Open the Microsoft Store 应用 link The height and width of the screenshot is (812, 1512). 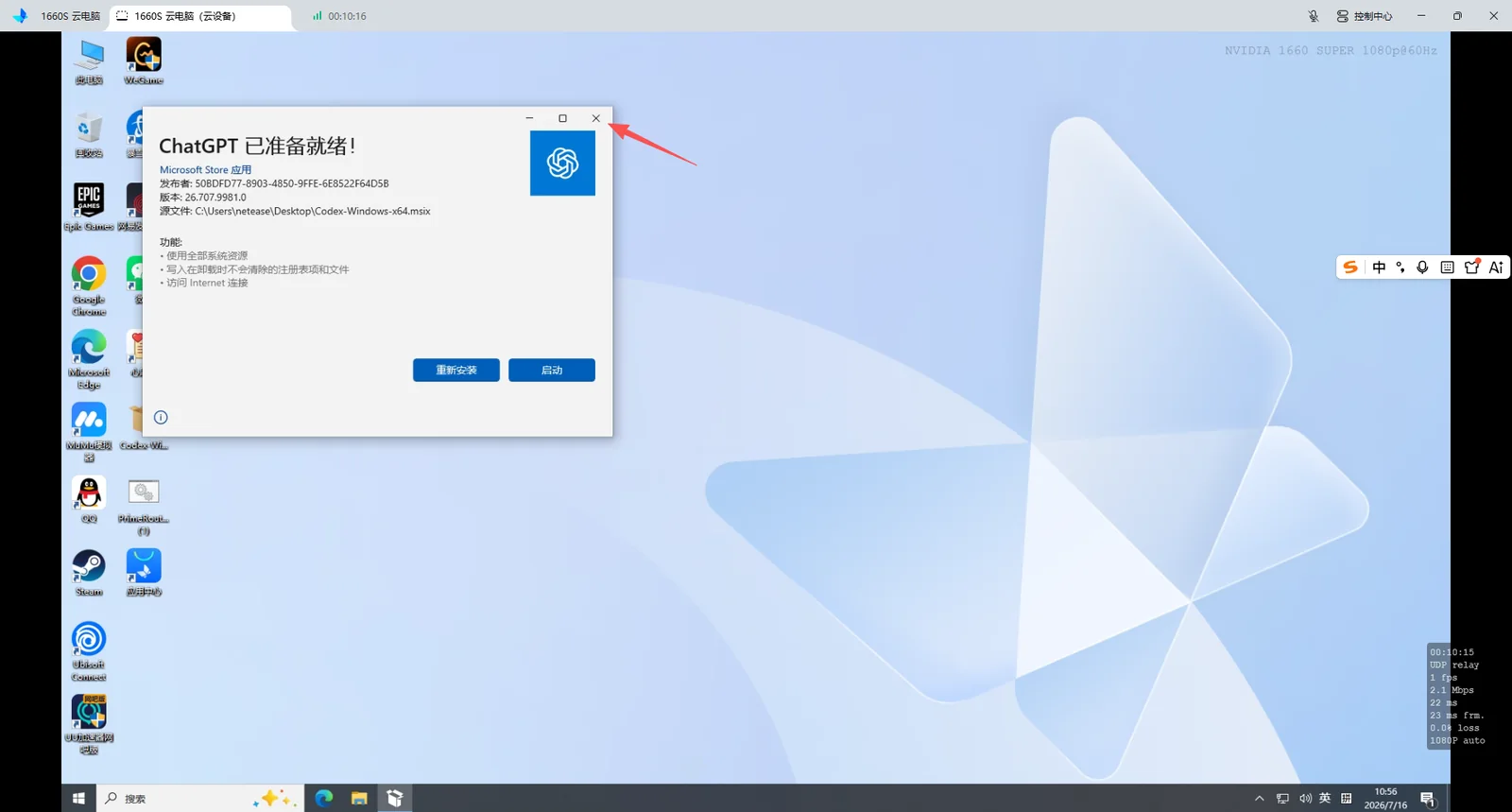tap(205, 170)
